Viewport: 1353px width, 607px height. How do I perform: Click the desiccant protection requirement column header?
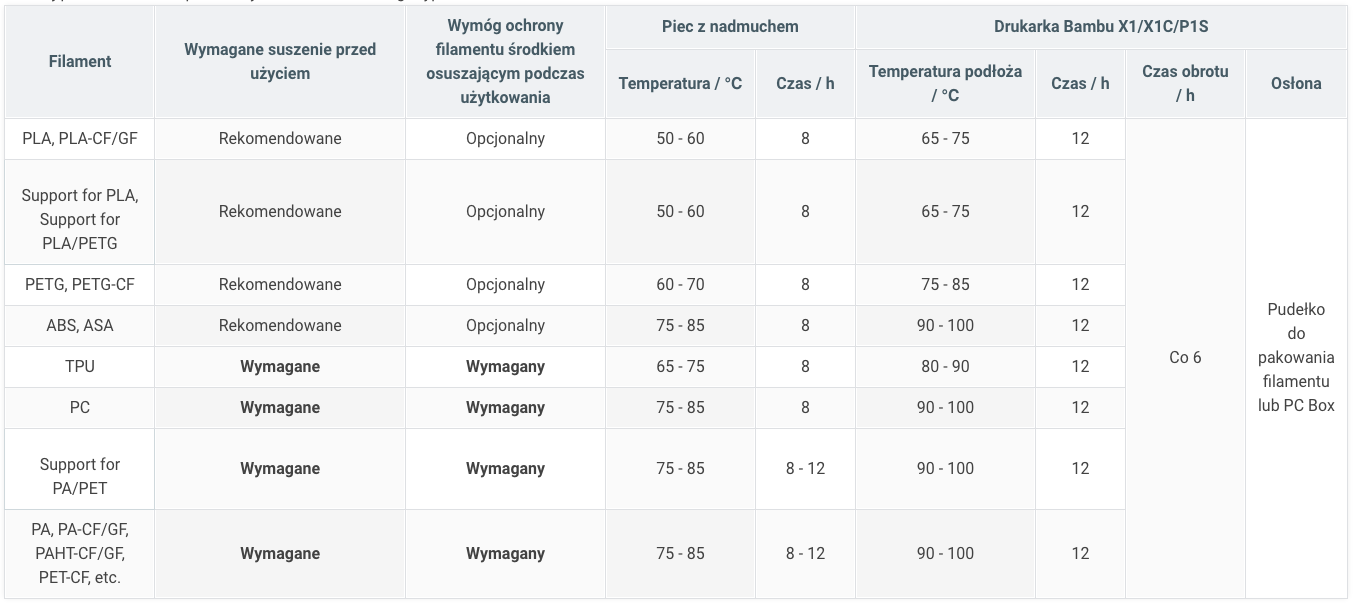[x=505, y=61]
